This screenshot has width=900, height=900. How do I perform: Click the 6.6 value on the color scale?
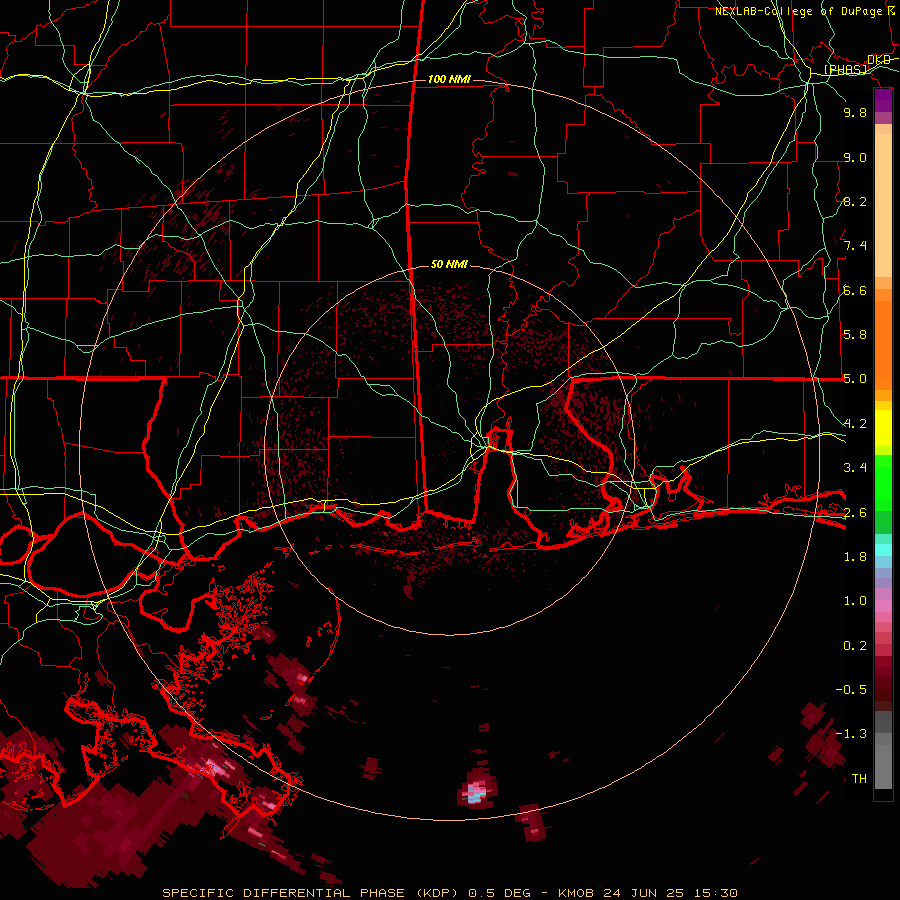(855, 290)
